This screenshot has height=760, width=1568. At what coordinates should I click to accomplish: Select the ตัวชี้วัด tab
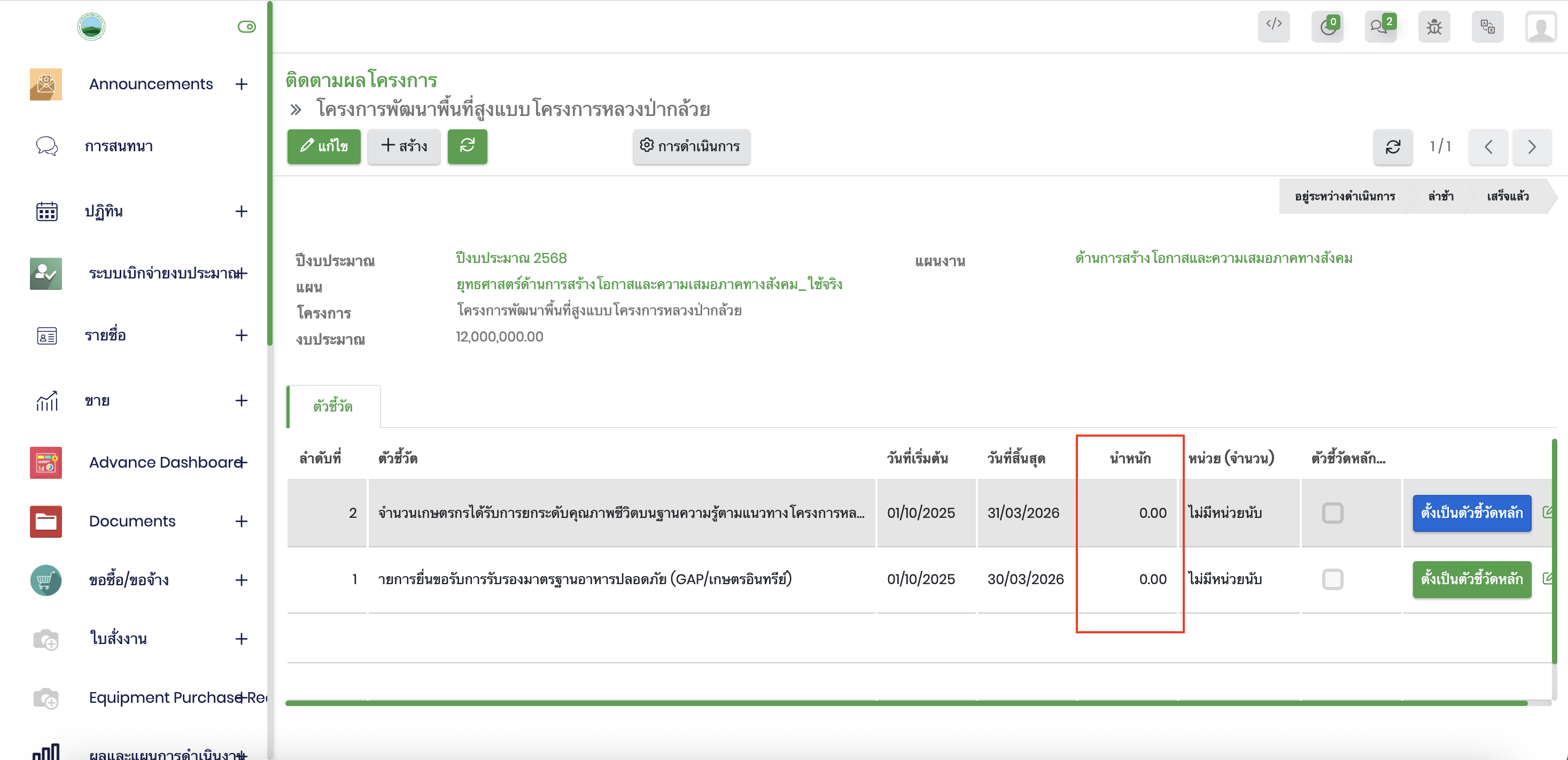(333, 406)
